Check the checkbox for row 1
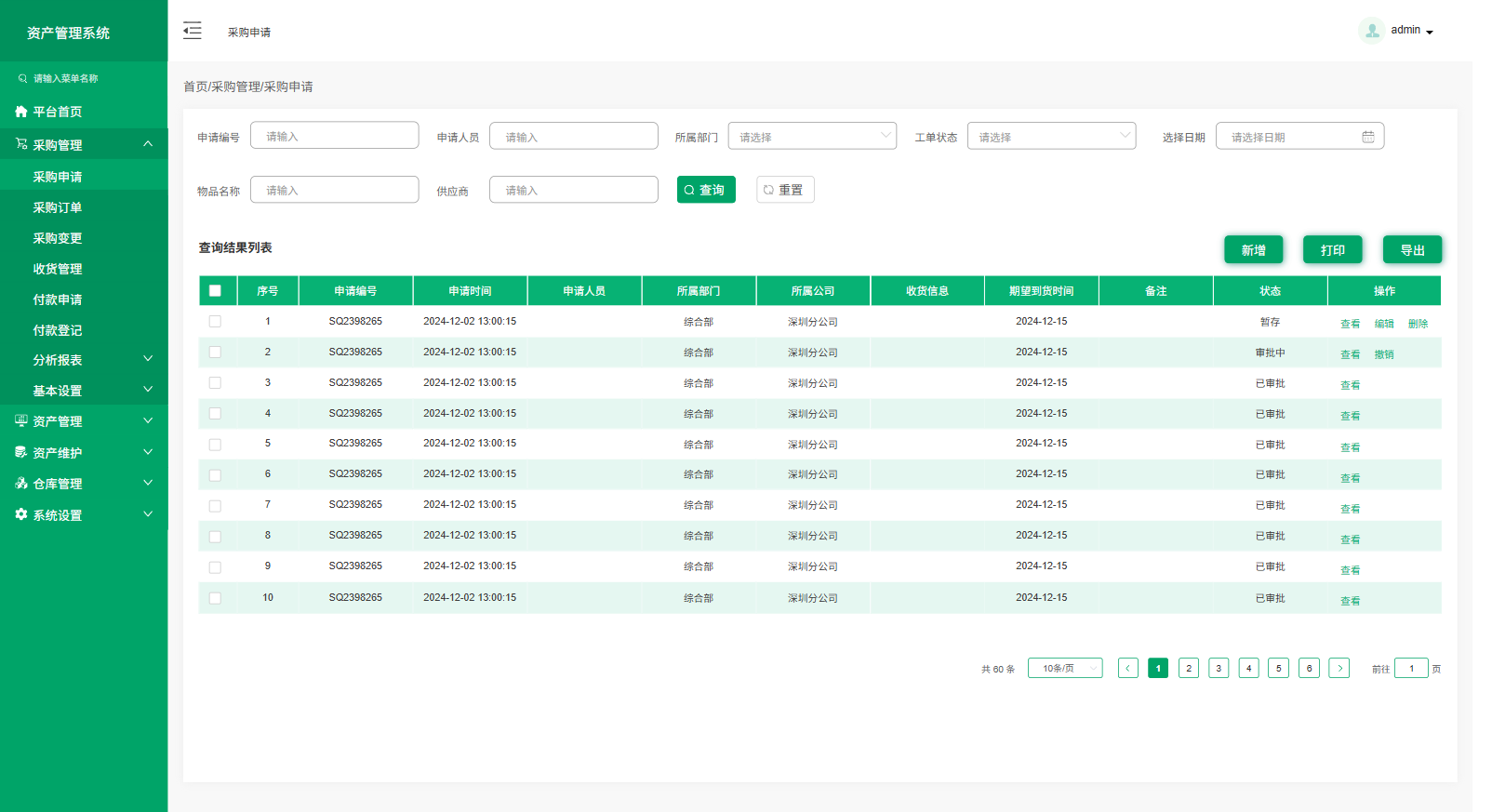This screenshot has width=1492, height=812. click(215, 321)
